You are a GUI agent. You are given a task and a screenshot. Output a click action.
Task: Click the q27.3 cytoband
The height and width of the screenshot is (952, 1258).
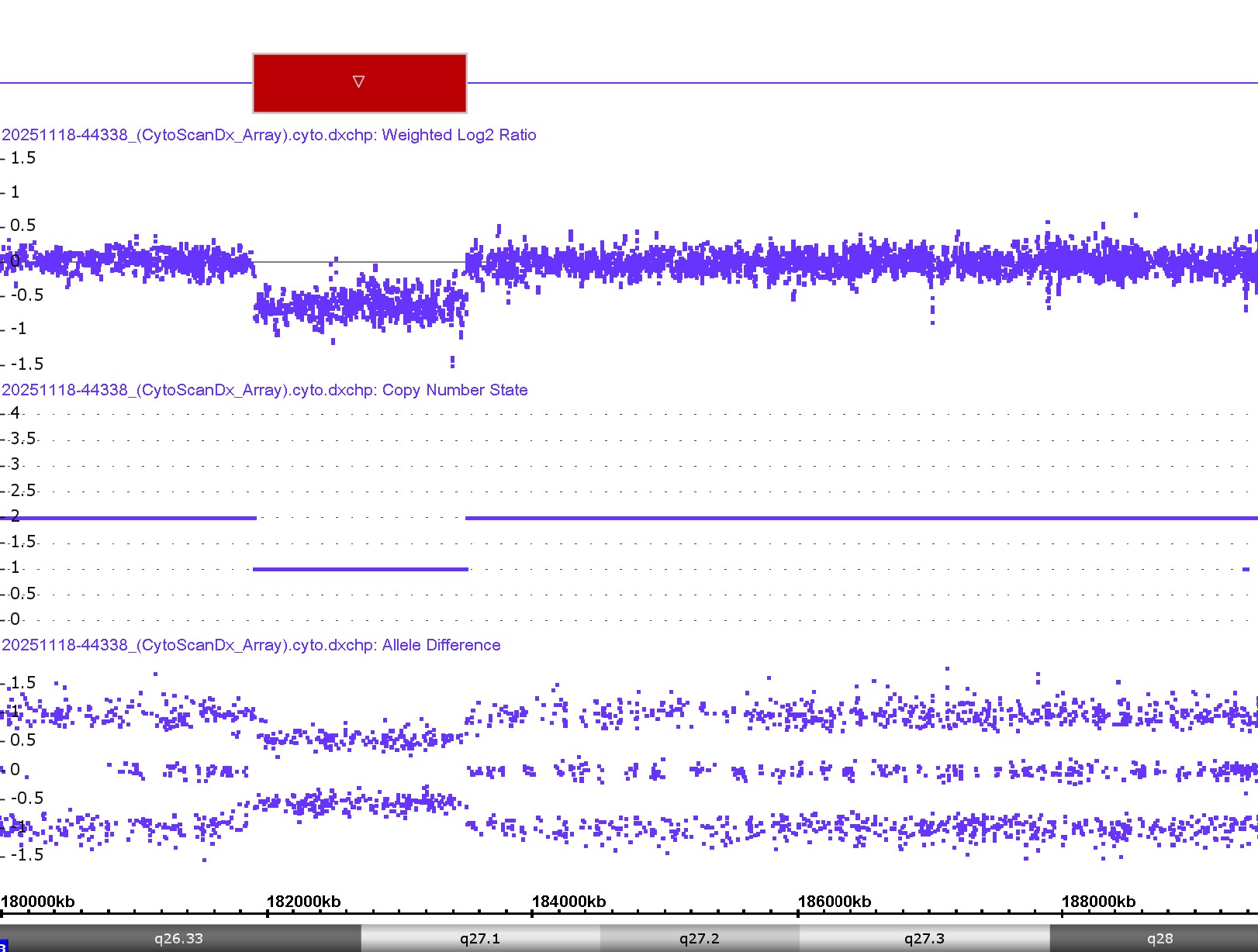point(924,938)
